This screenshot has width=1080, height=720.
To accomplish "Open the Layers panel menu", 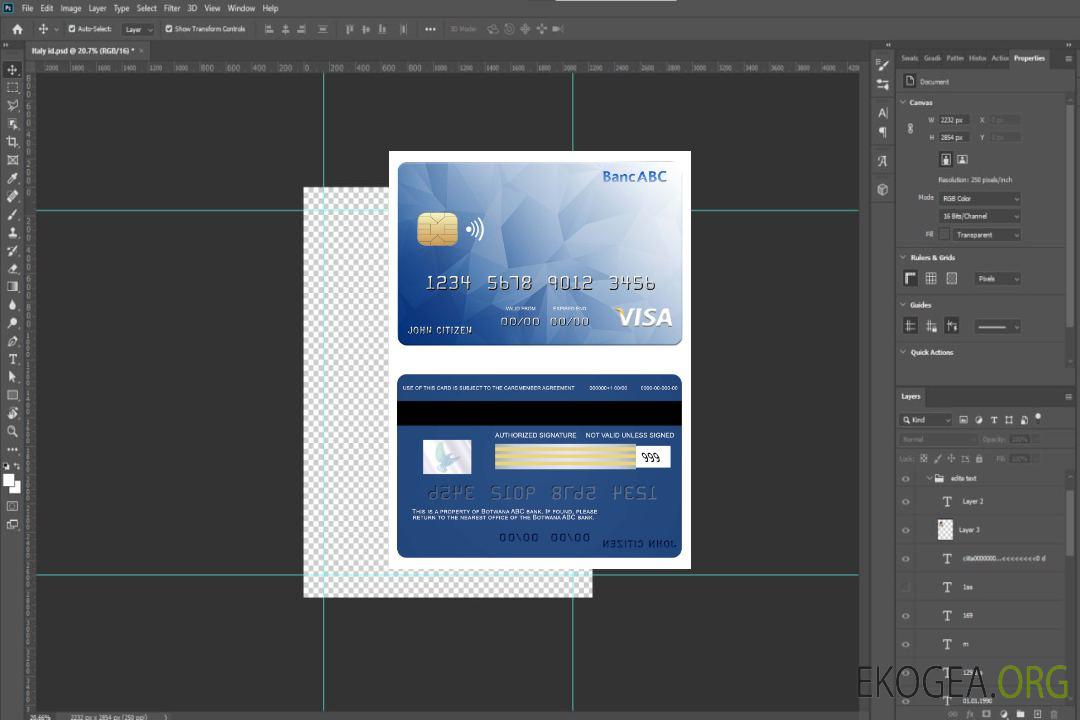I will pyautogui.click(x=1068, y=397).
